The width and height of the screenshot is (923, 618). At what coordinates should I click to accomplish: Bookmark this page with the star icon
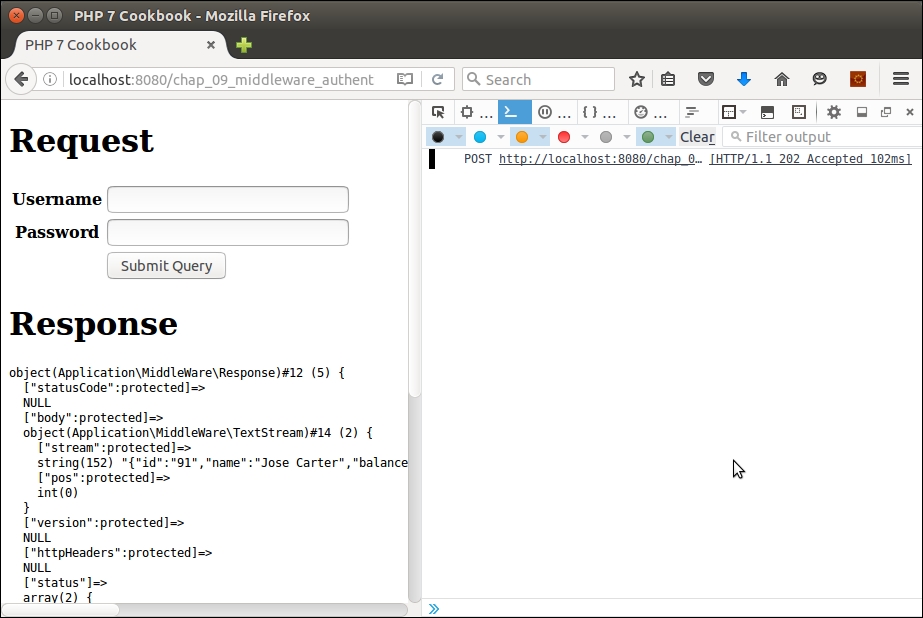636,79
